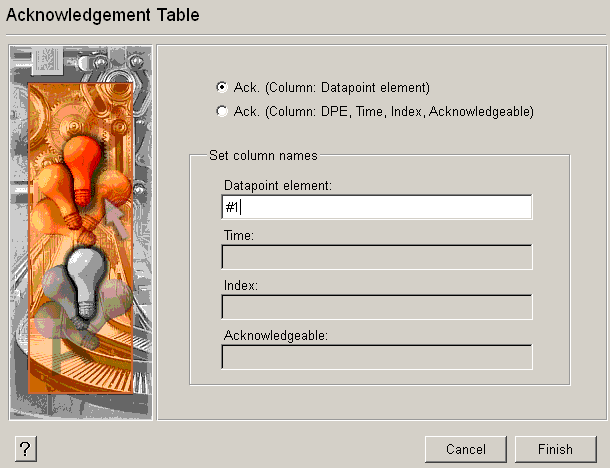The height and width of the screenshot is (468, 610).
Task: Select Ack. (Column: Datapoint element) radio button
Action: (x=222, y=88)
